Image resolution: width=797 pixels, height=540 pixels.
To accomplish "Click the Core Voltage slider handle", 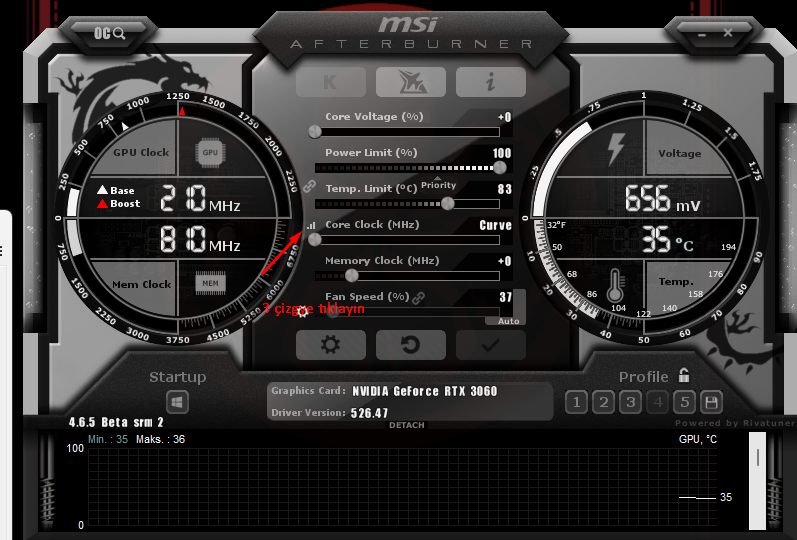I will 315,132.
